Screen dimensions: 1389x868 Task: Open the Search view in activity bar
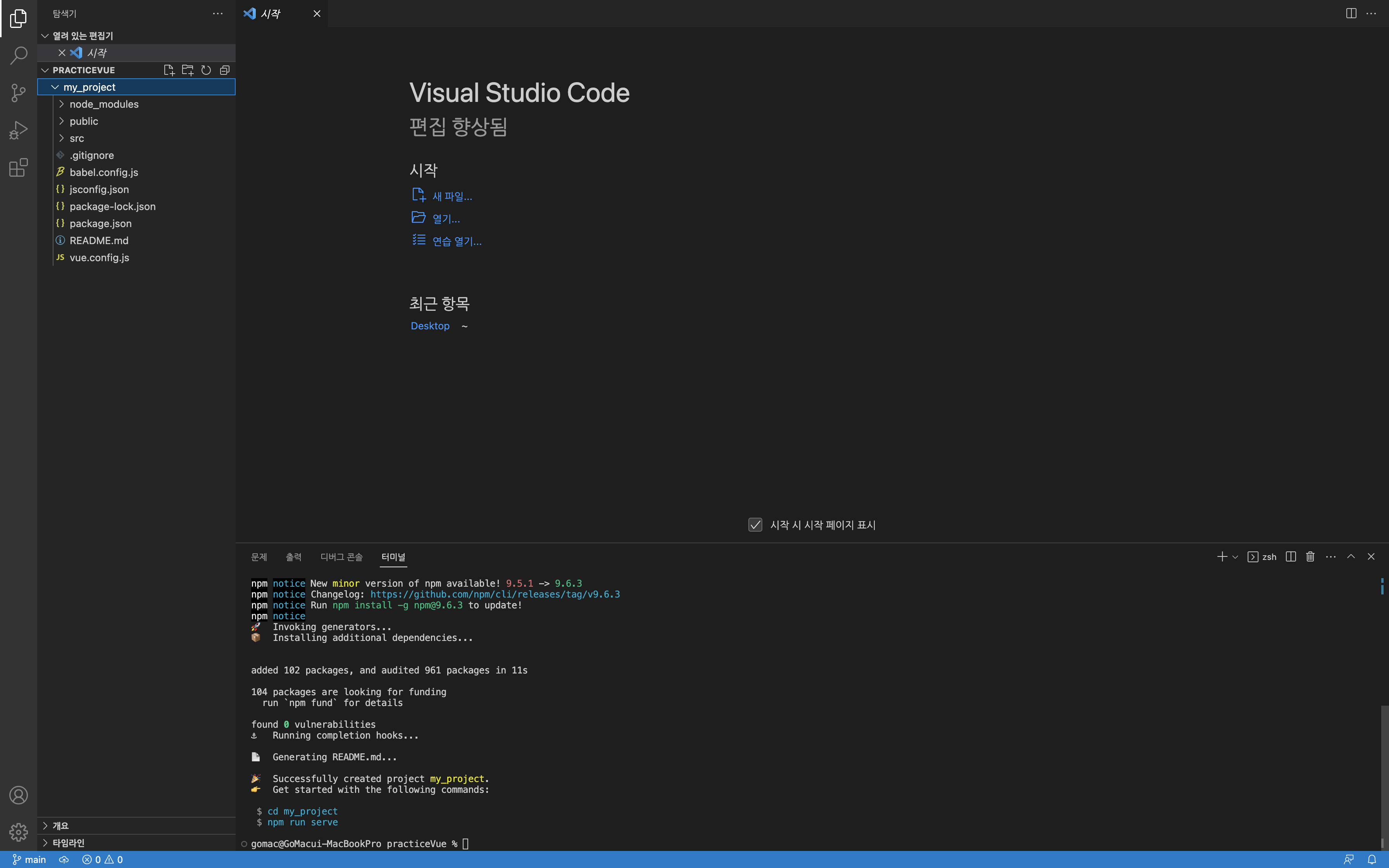18,56
